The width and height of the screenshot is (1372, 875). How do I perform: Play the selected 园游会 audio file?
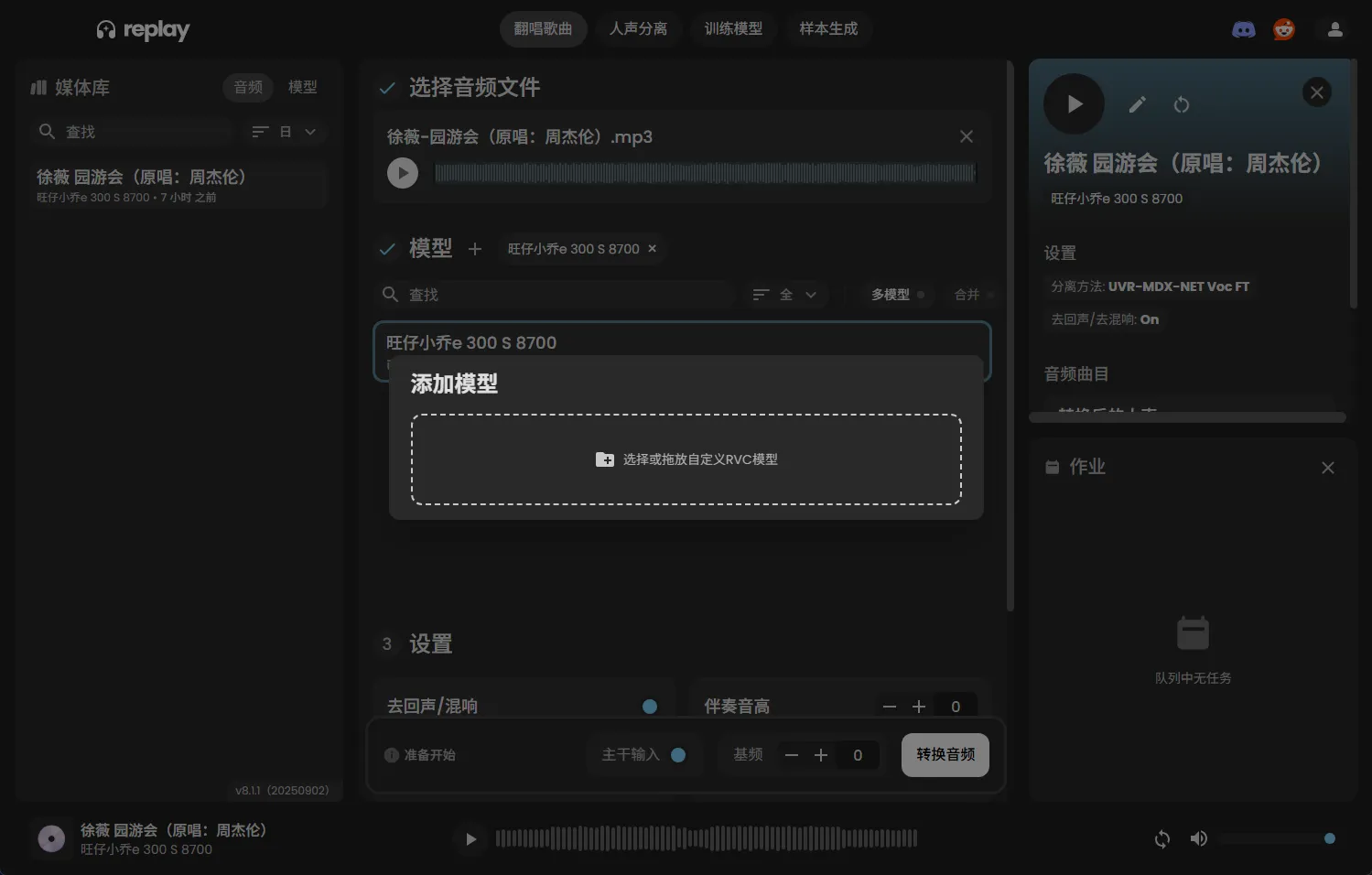coord(402,172)
